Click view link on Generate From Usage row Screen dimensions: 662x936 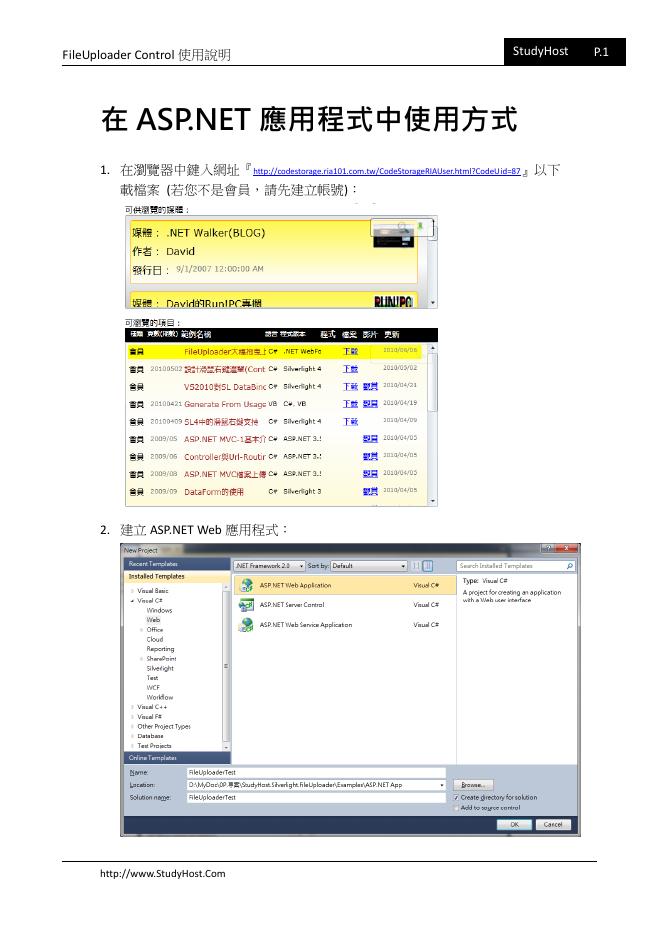[x=370, y=404]
